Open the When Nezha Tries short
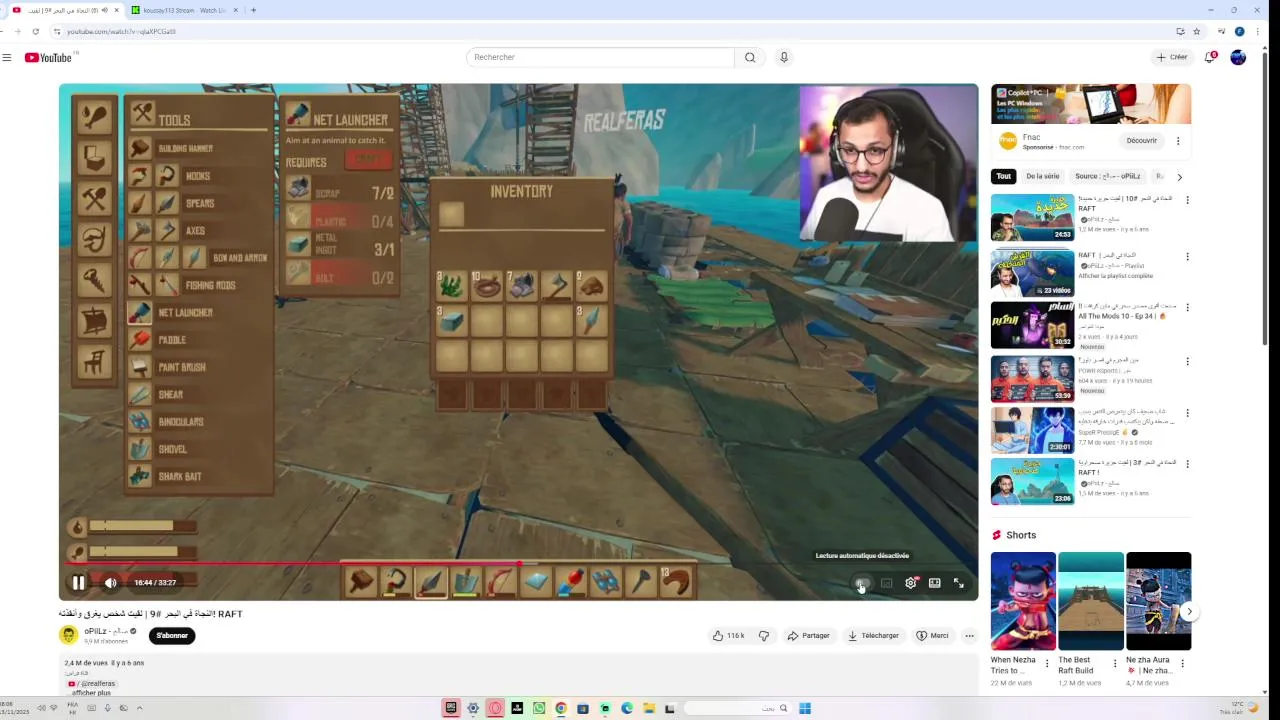 coord(1023,601)
